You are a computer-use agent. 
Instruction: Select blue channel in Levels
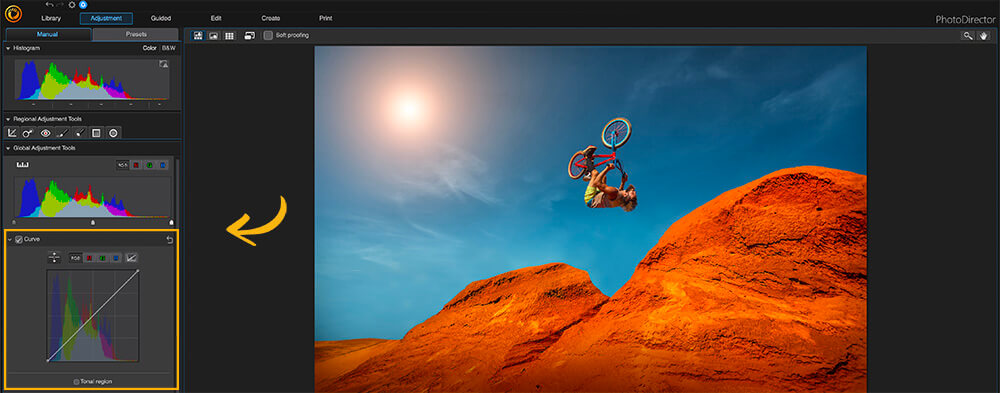pyautogui.click(x=163, y=165)
